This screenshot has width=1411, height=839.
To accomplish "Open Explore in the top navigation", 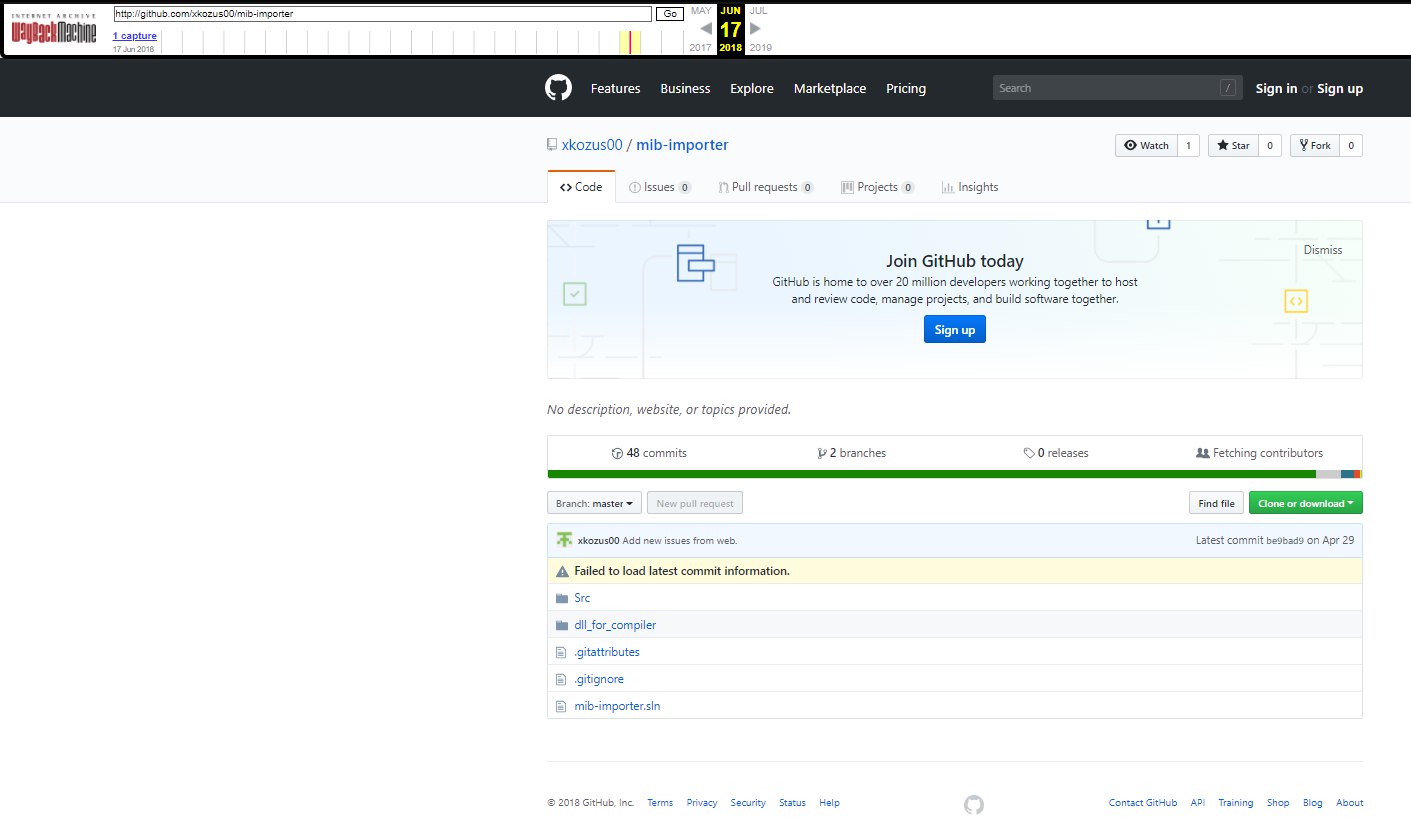I will click(752, 88).
